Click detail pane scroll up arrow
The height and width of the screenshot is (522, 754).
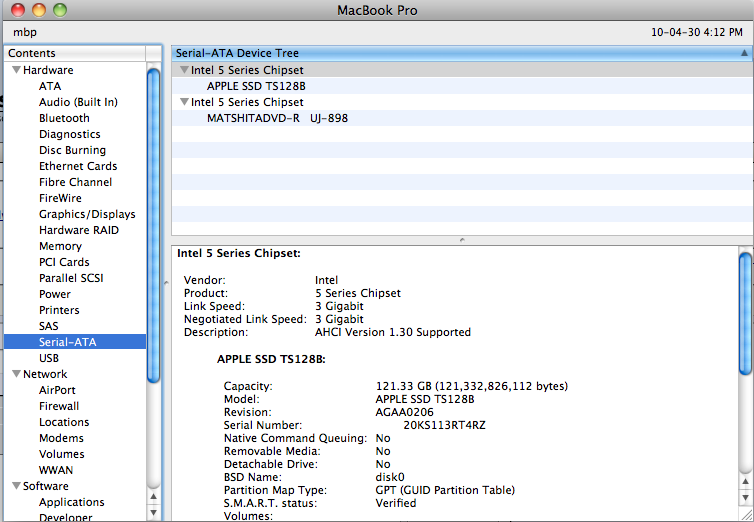point(745,482)
